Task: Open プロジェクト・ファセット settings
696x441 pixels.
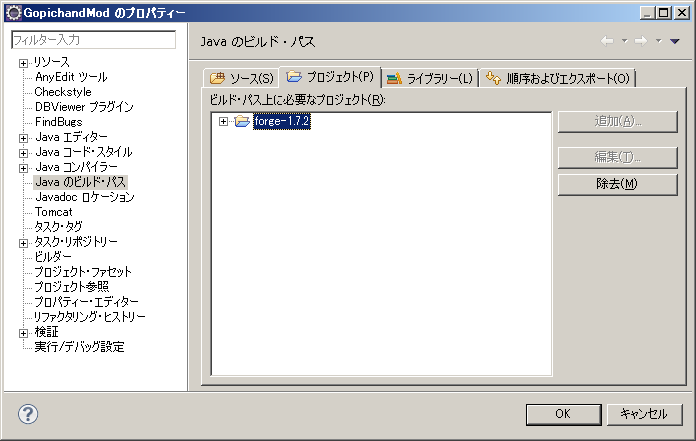Action: [x=83, y=272]
